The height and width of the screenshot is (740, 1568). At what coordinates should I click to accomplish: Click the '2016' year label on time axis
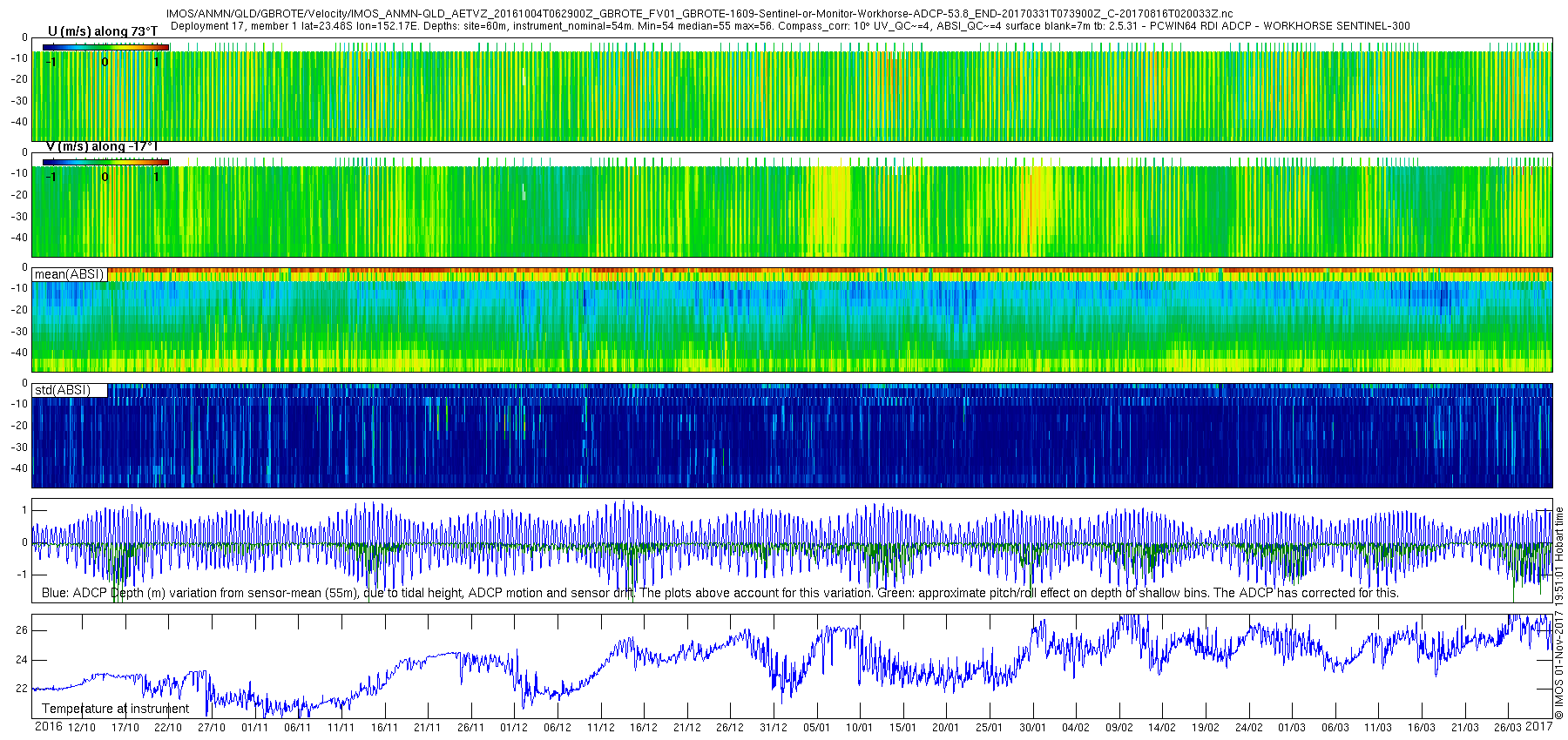pos(48,727)
